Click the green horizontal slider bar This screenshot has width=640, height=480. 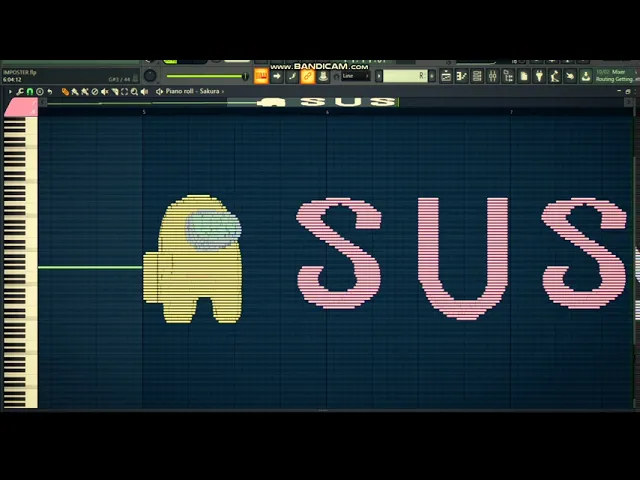click(207, 76)
